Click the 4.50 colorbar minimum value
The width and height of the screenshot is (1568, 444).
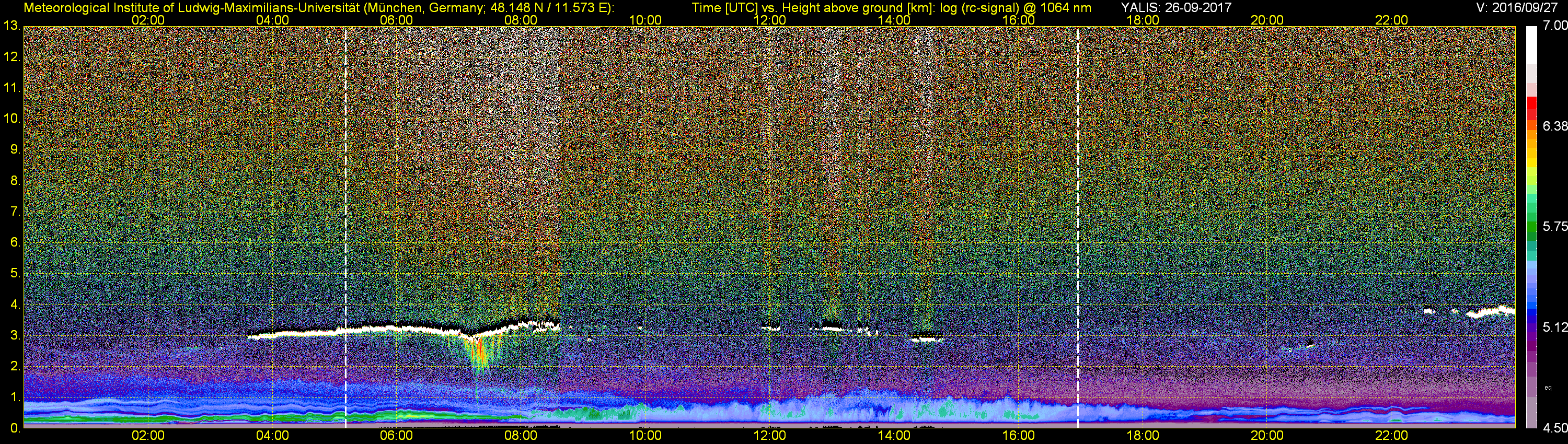pyautogui.click(x=1555, y=428)
